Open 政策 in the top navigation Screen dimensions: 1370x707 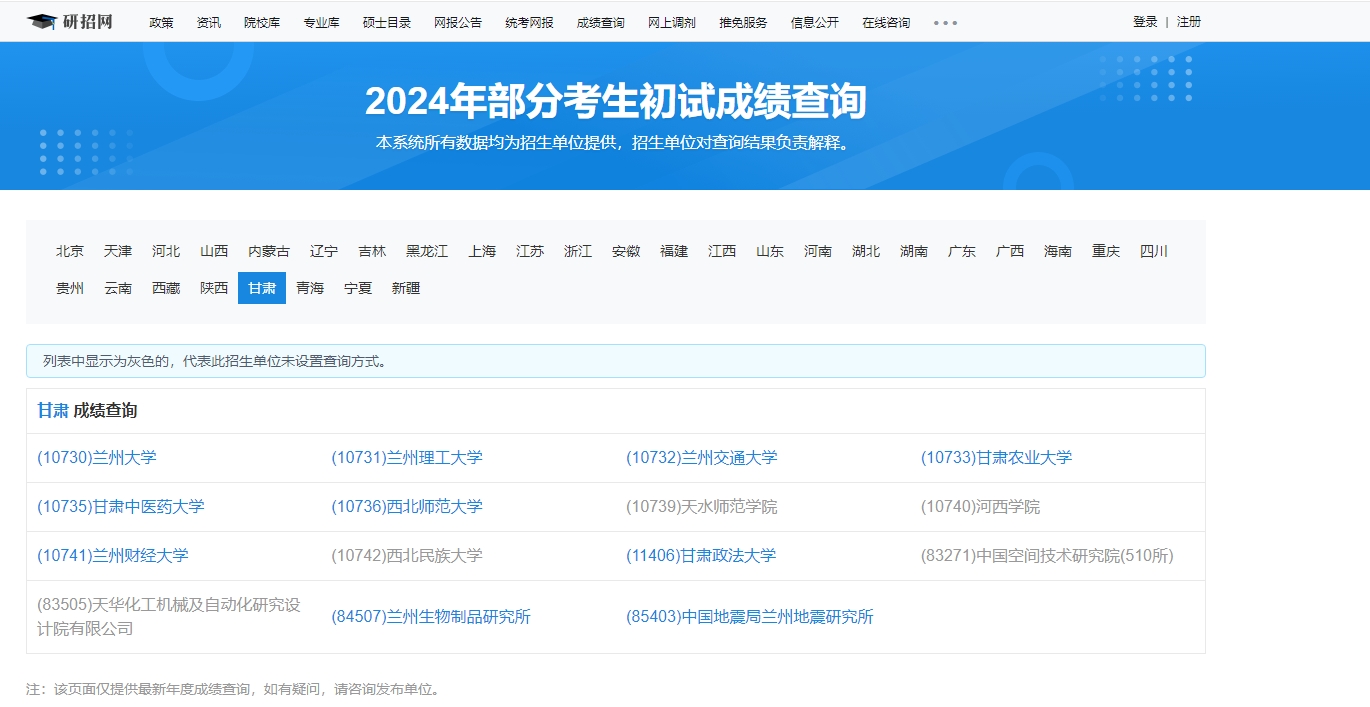tap(161, 22)
